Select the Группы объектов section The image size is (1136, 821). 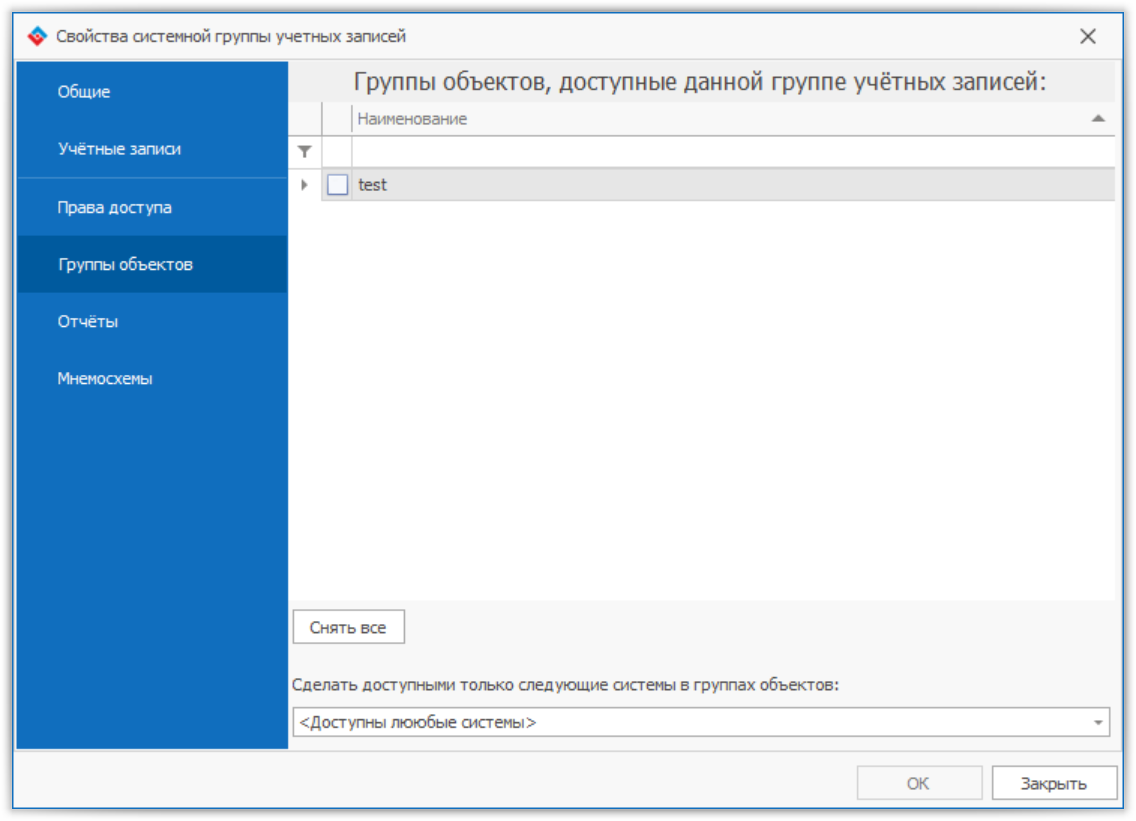[152, 264]
